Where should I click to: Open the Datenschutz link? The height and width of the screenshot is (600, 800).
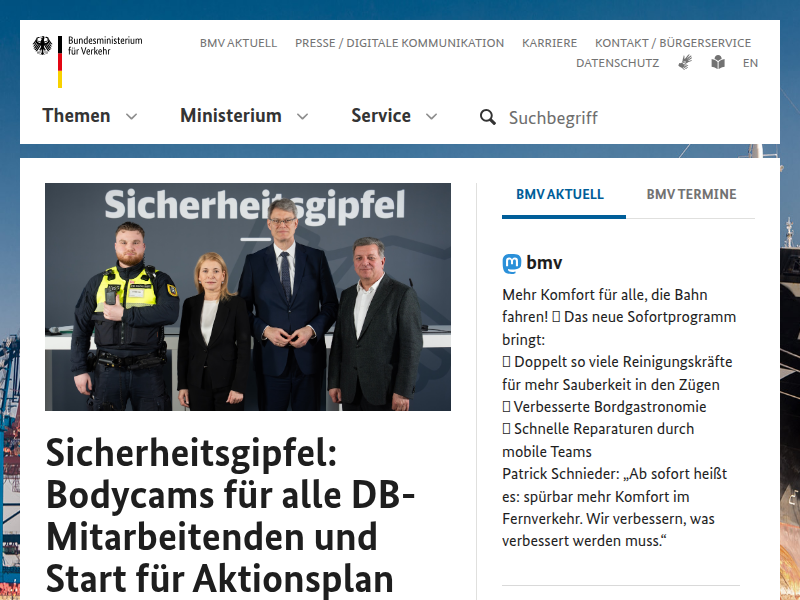[617, 62]
